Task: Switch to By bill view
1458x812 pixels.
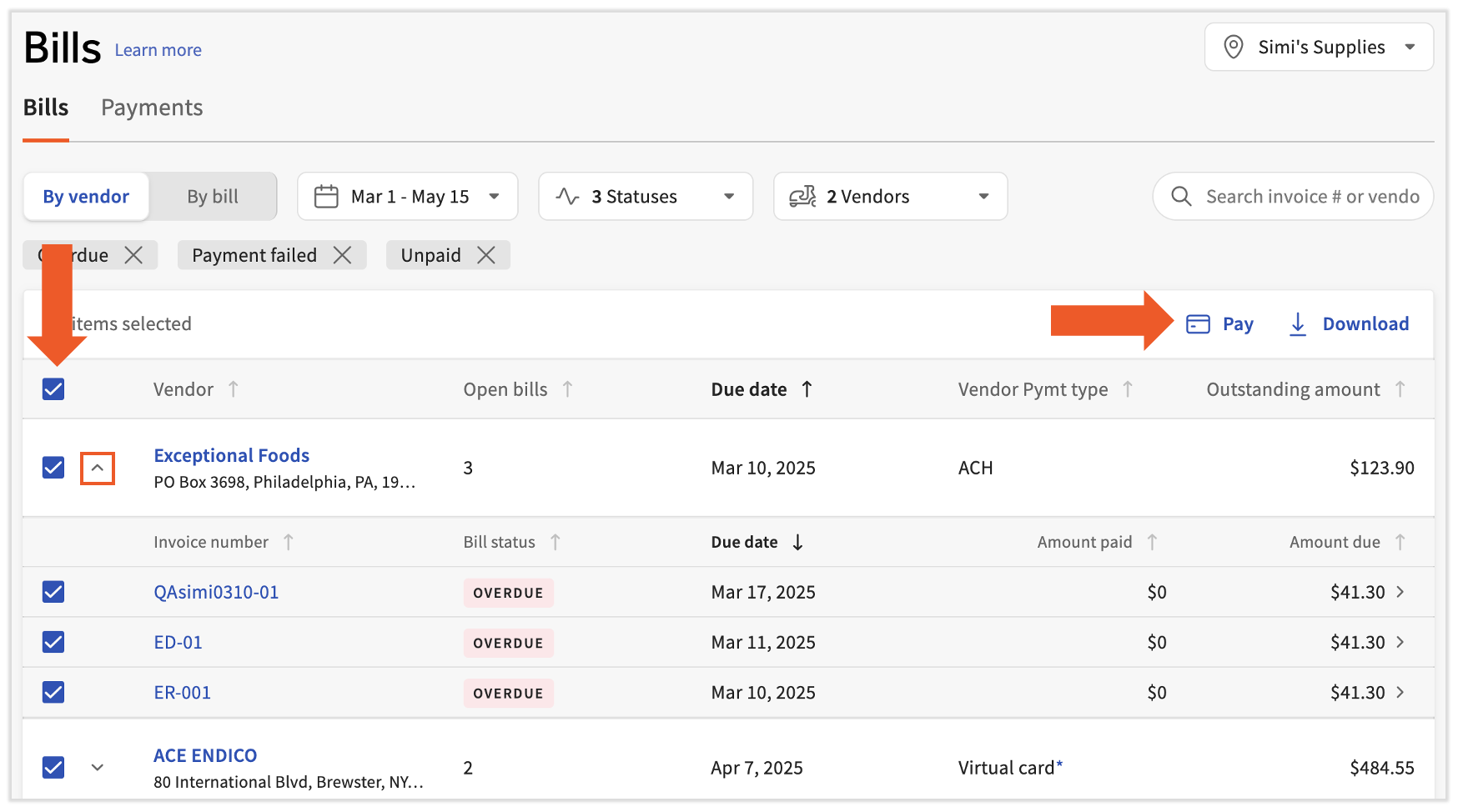Action: coord(213,197)
